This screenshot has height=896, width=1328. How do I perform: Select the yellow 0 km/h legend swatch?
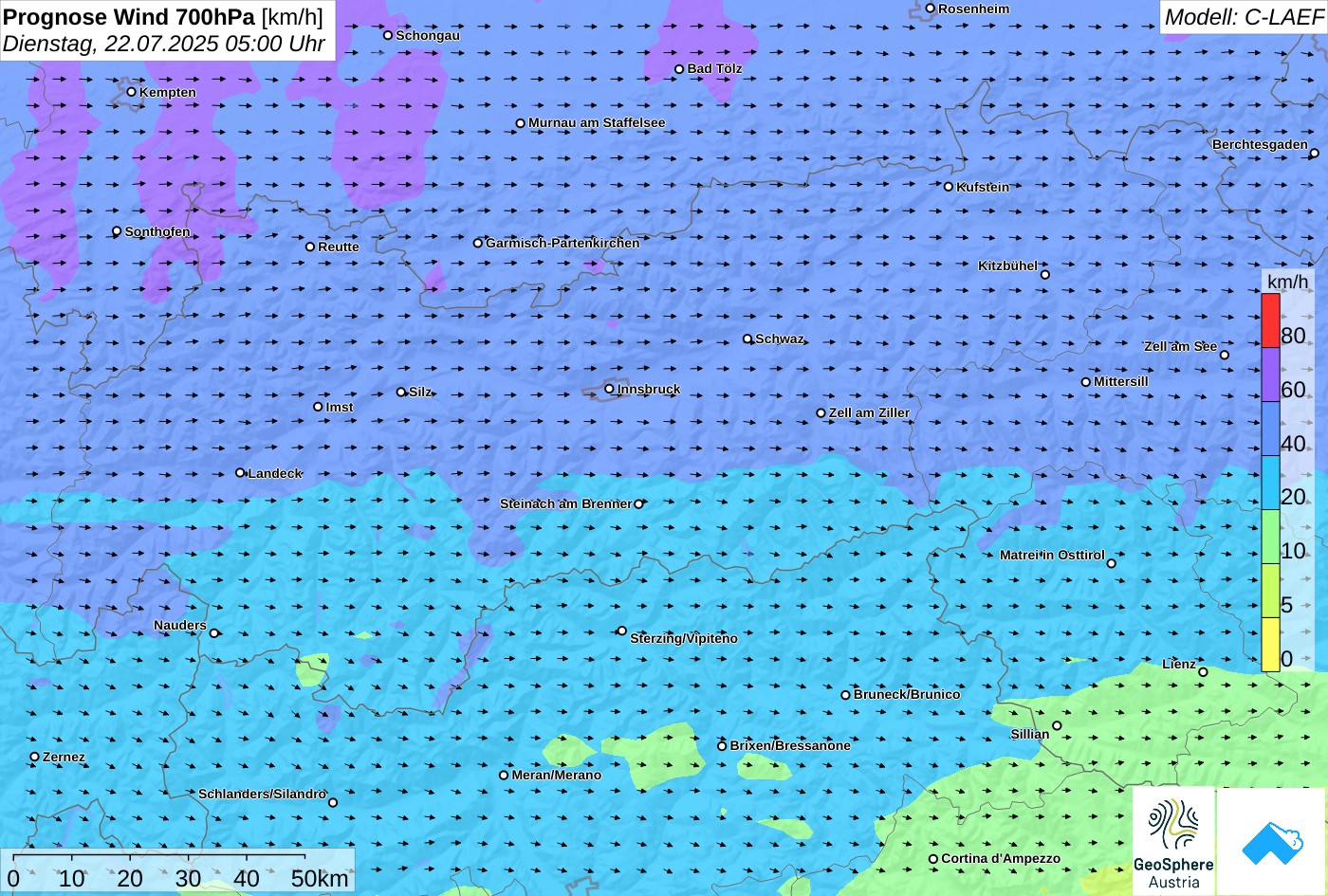point(1270,645)
